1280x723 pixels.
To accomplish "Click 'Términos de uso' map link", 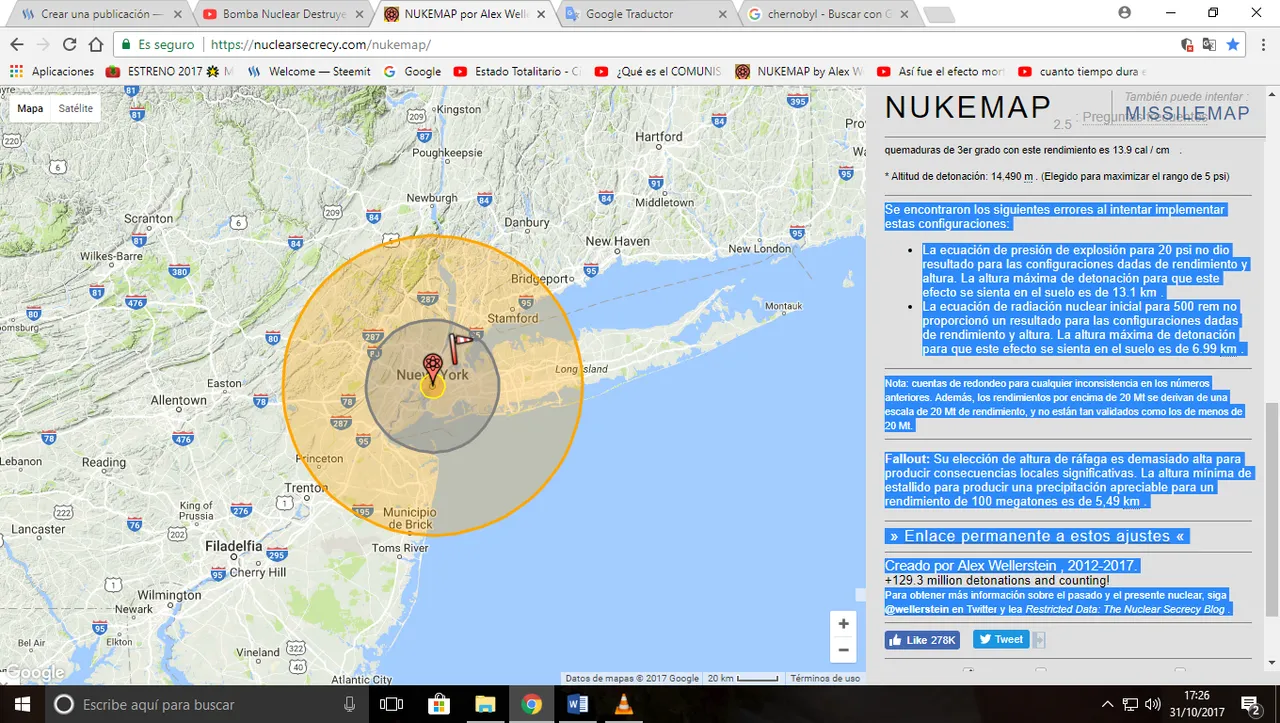I will [825, 678].
